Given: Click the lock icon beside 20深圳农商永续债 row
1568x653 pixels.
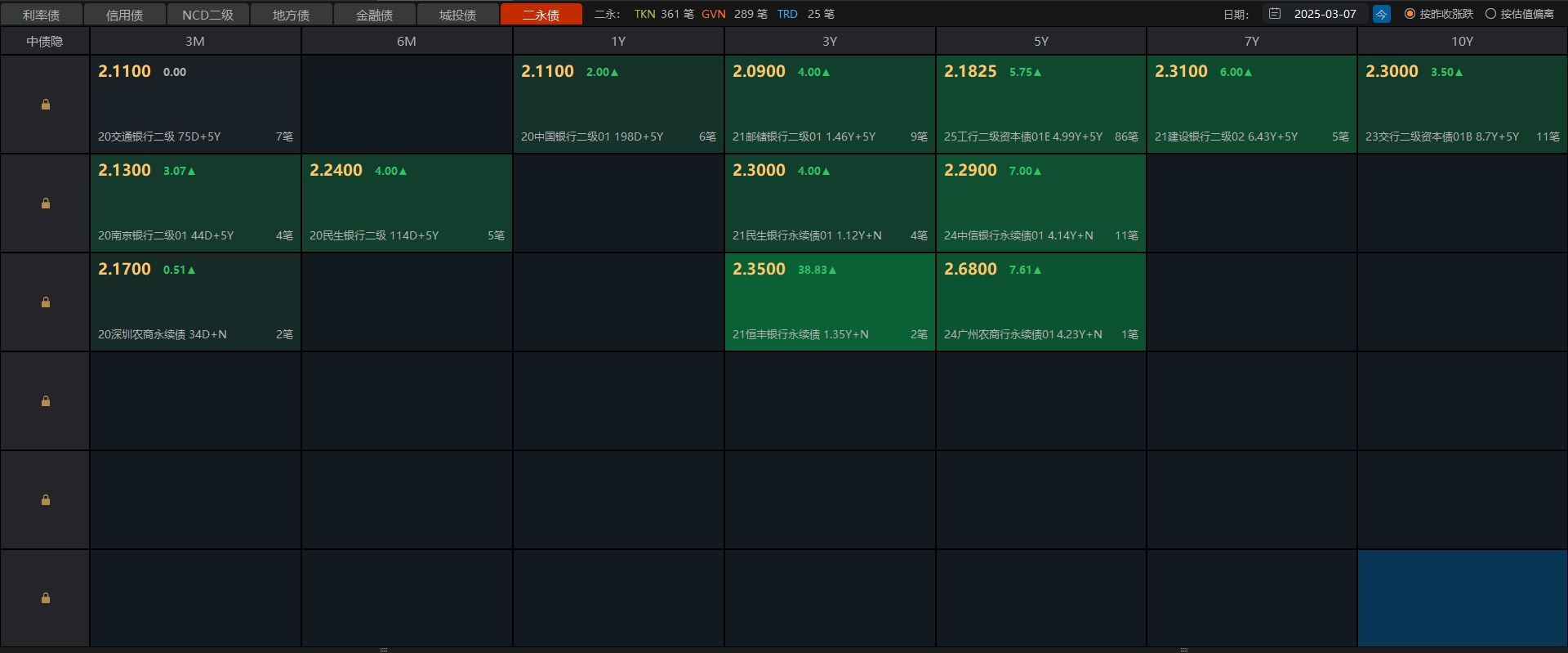Looking at the screenshot, I should pyautogui.click(x=46, y=302).
